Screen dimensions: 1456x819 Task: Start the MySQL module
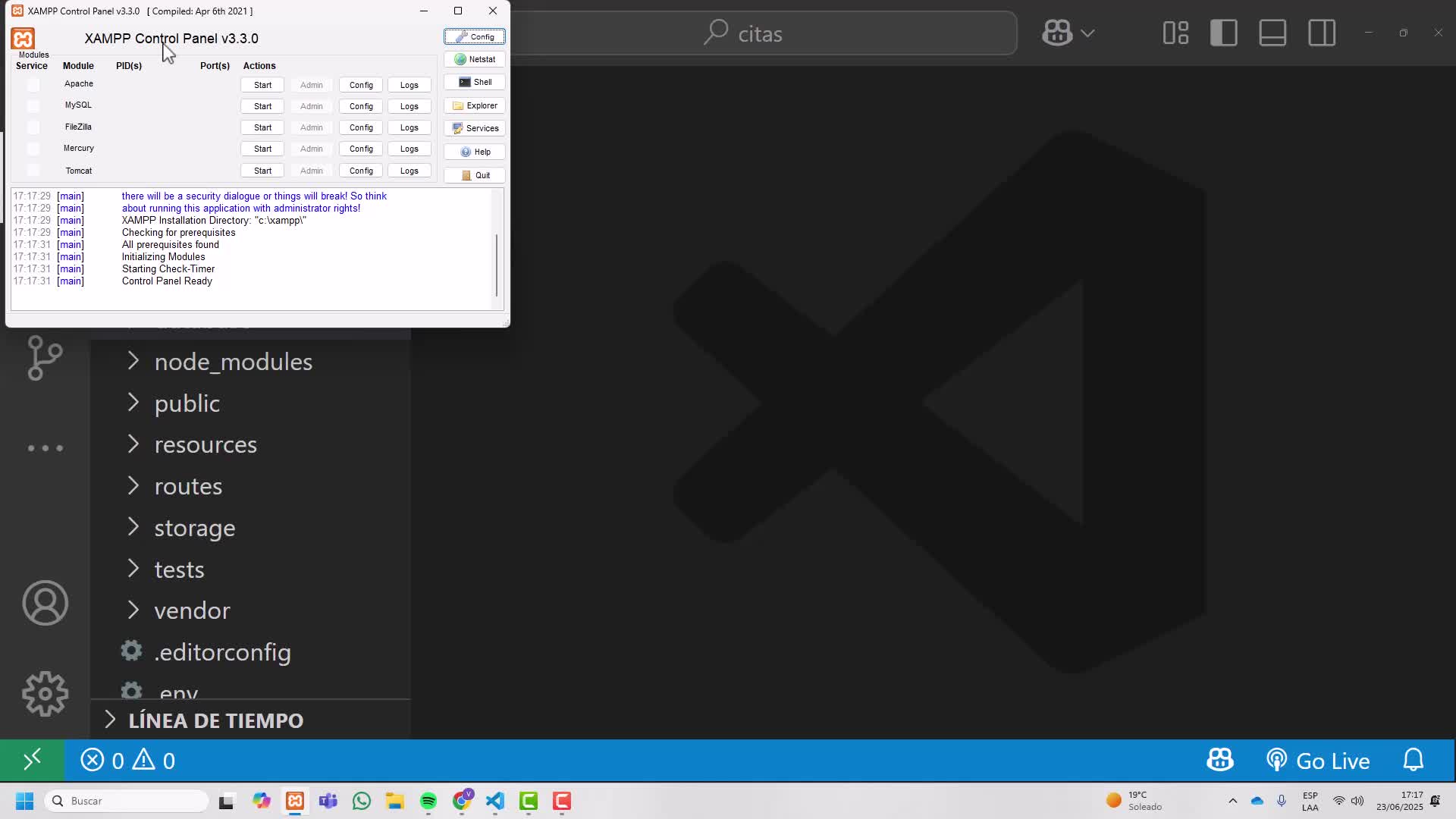click(x=262, y=106)
